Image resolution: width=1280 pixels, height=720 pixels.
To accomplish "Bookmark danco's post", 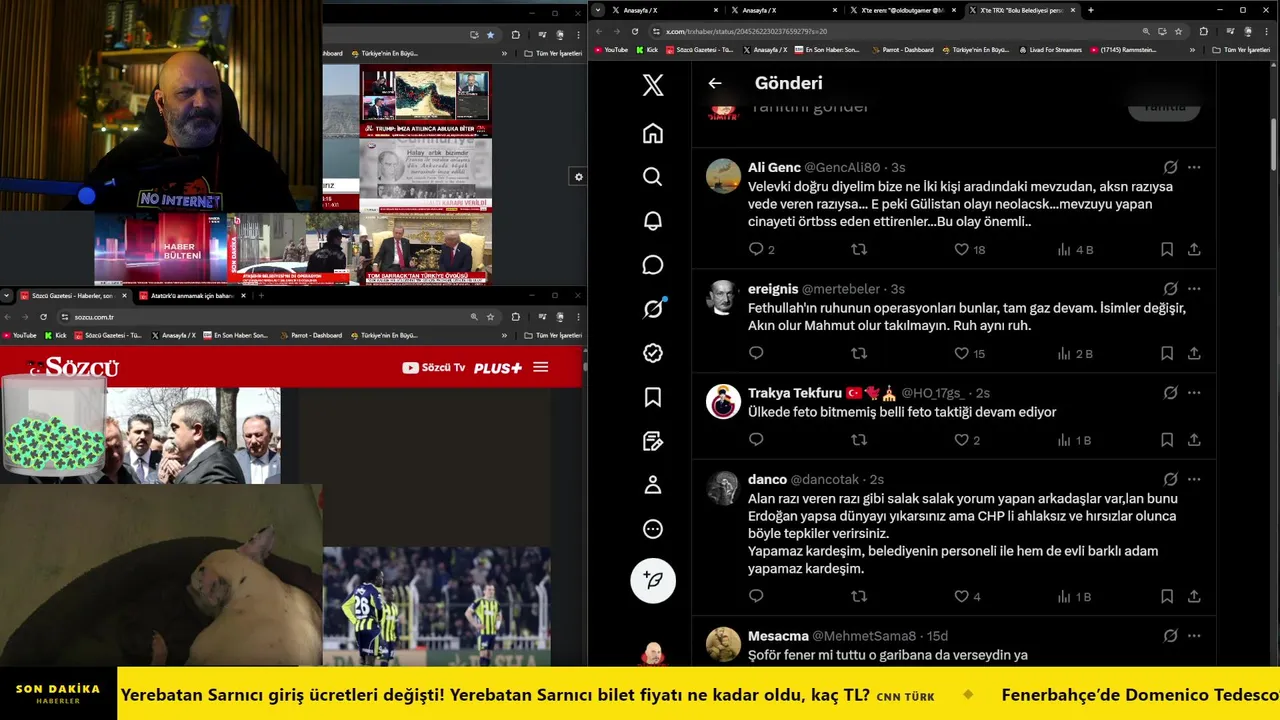I will coord(1167,596).
